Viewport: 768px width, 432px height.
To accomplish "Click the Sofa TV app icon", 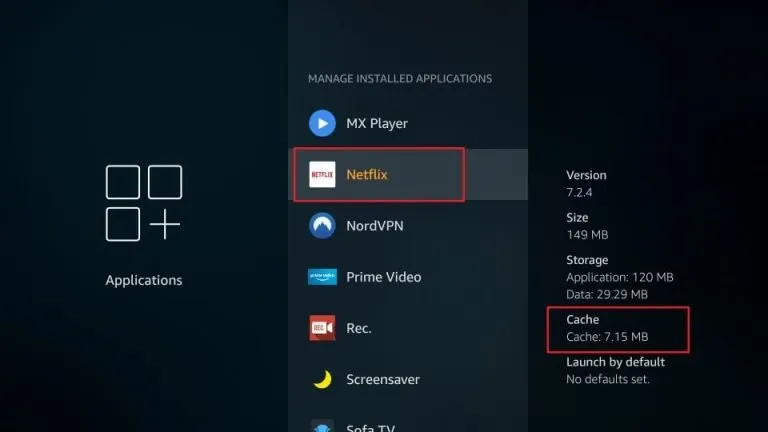I will click(322, 426).
